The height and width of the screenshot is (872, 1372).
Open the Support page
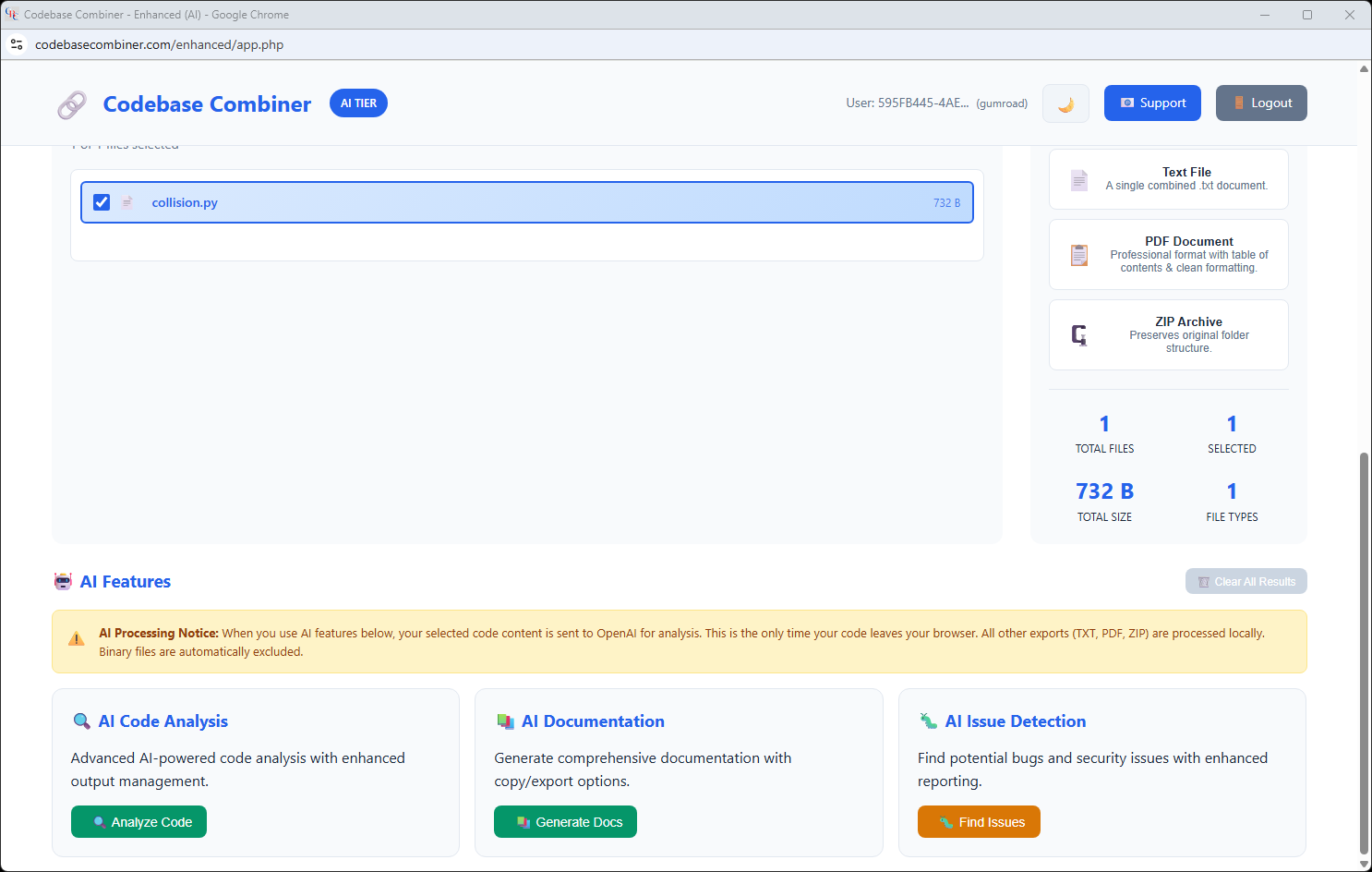point(1152,103)
